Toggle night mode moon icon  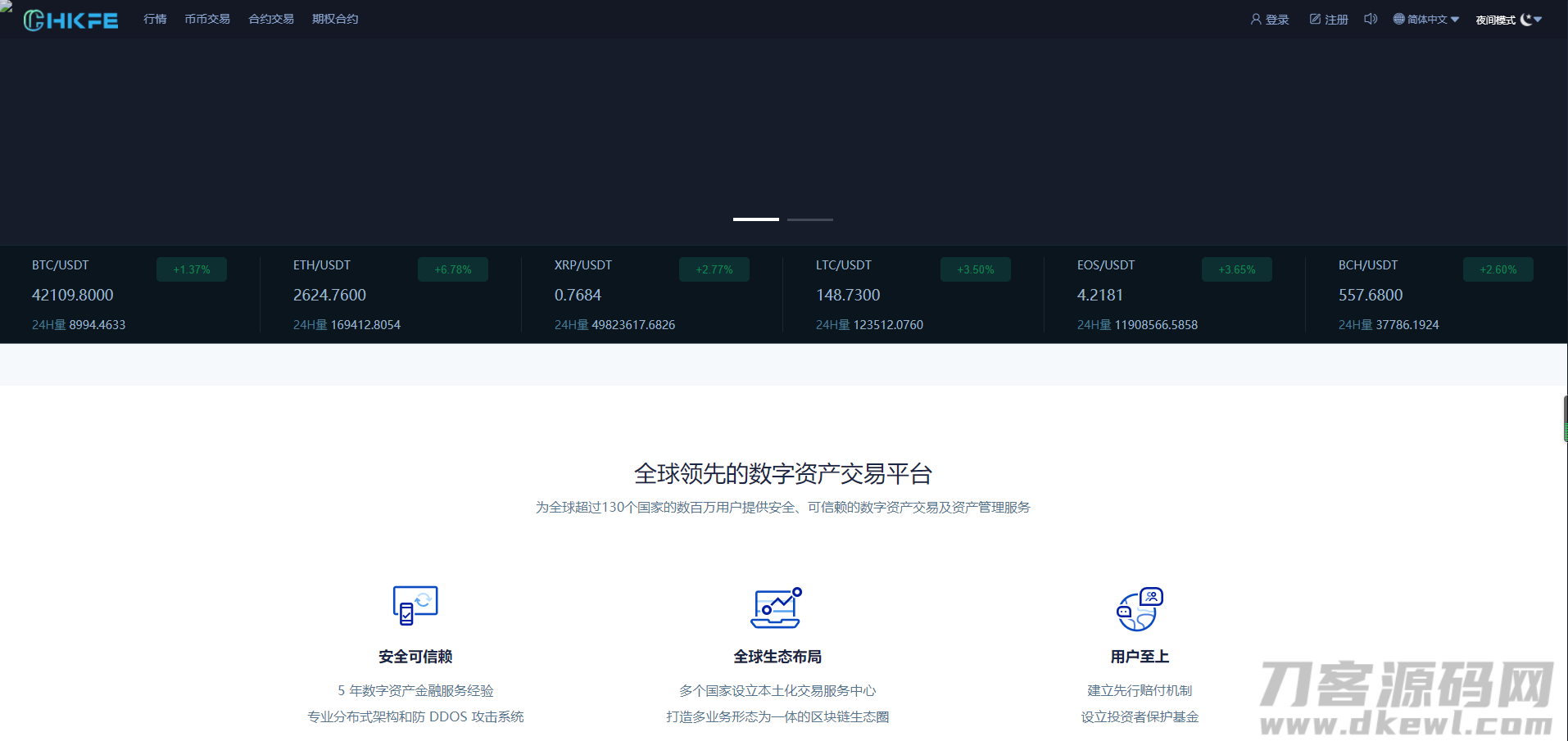click(1526, 20)
